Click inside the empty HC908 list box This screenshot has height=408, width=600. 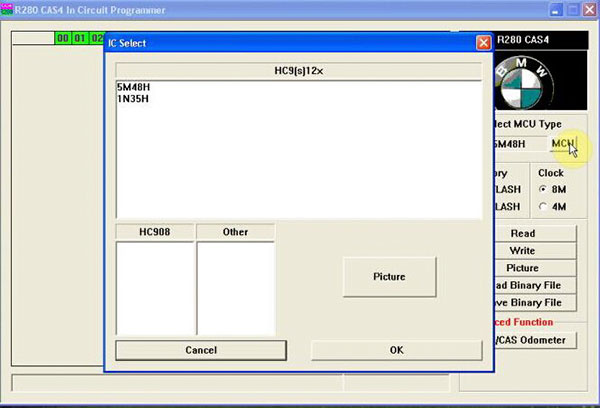click(155, 288)
